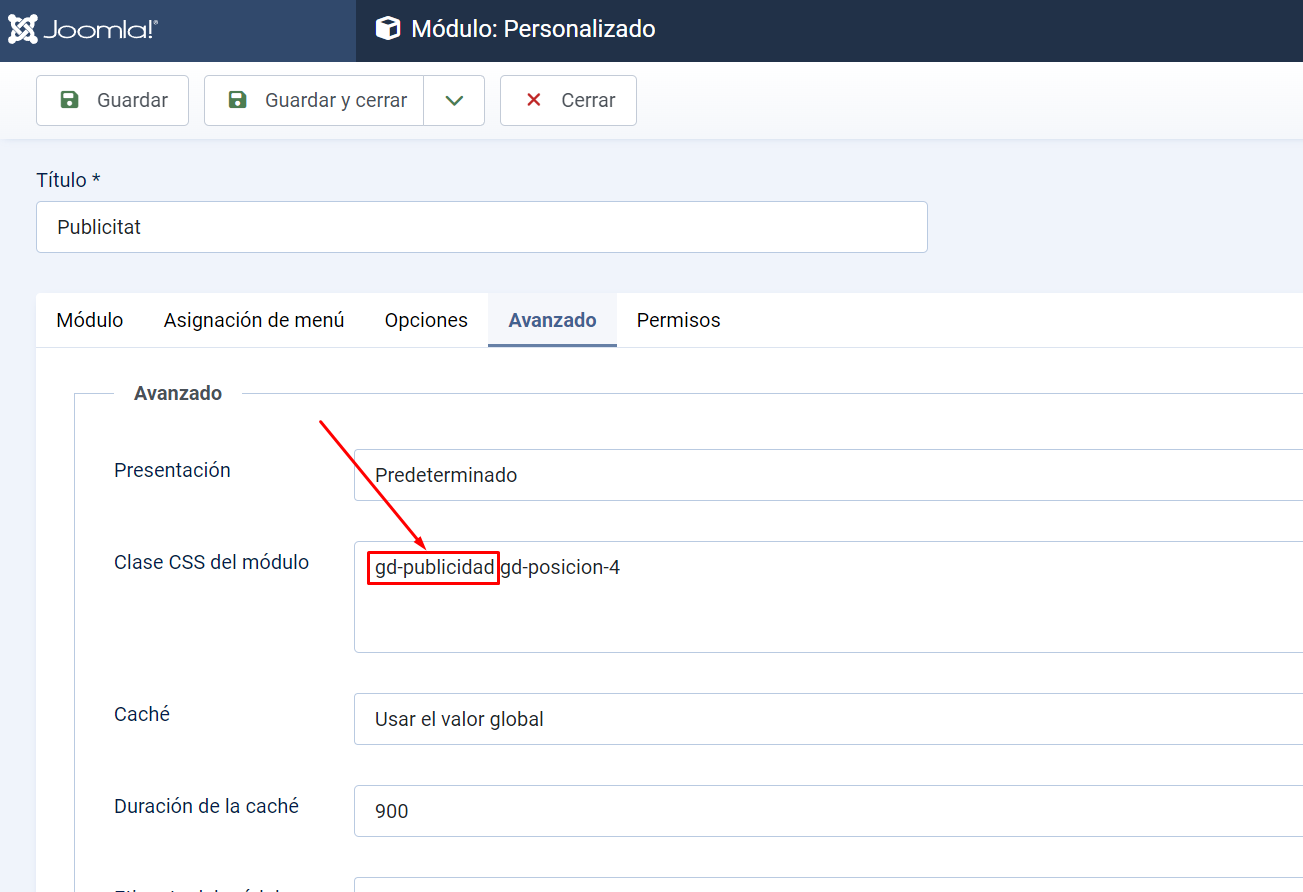Open the Permisos tab

(x=678, y=320)
